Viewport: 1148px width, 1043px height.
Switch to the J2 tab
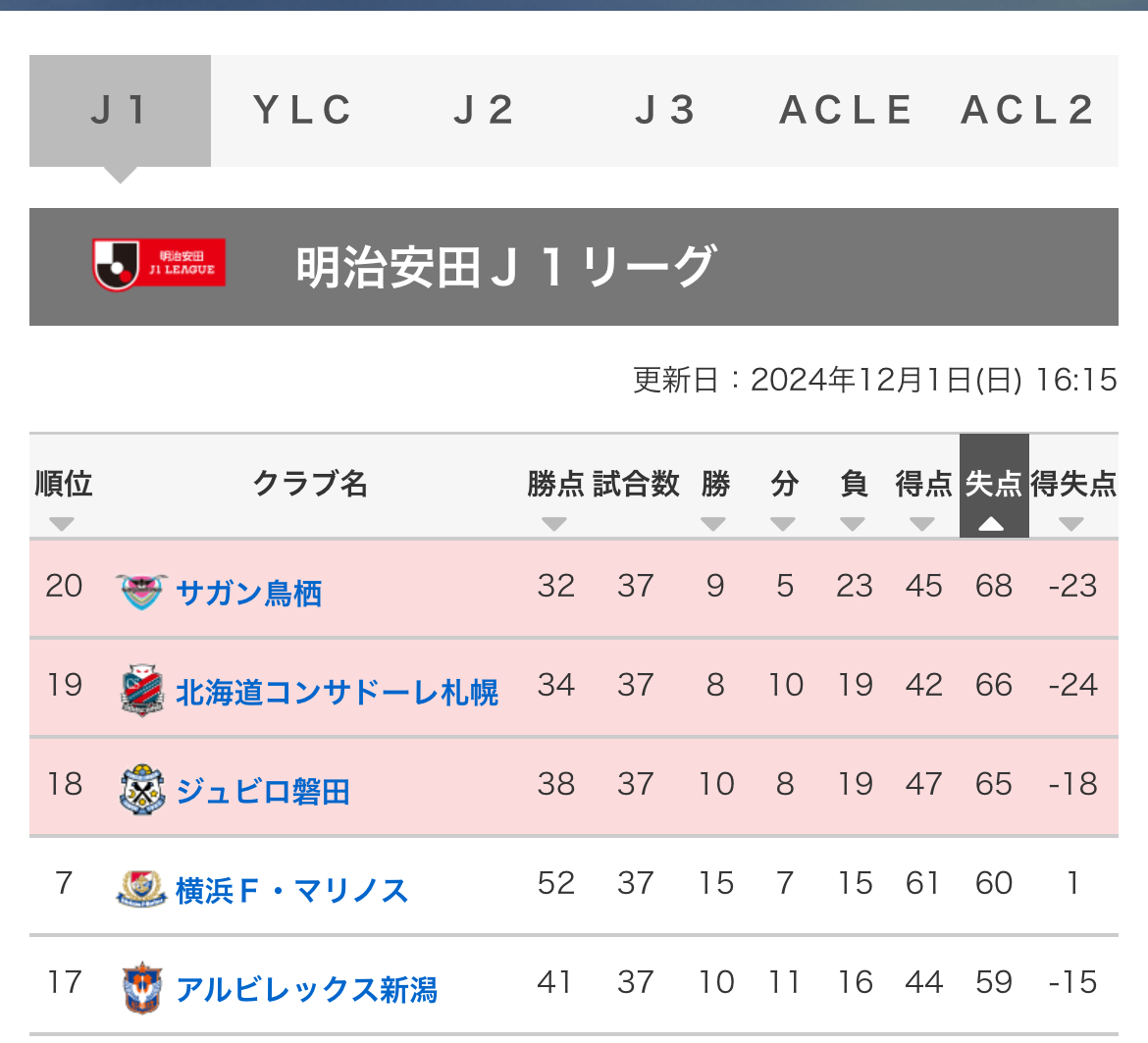click(483, 111)
